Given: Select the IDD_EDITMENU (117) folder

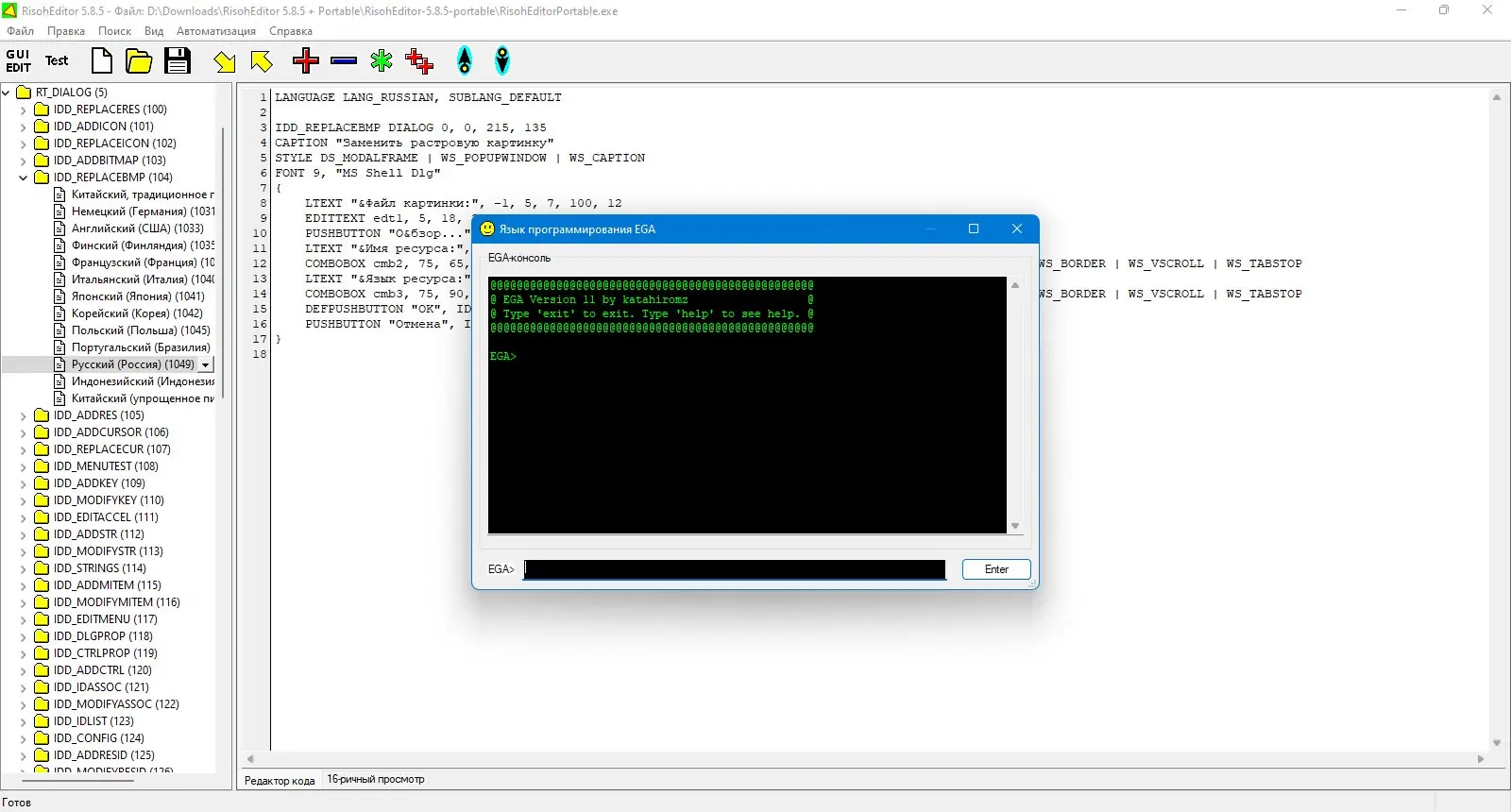Looking at the screenshot, I should [x=105, y=619].
